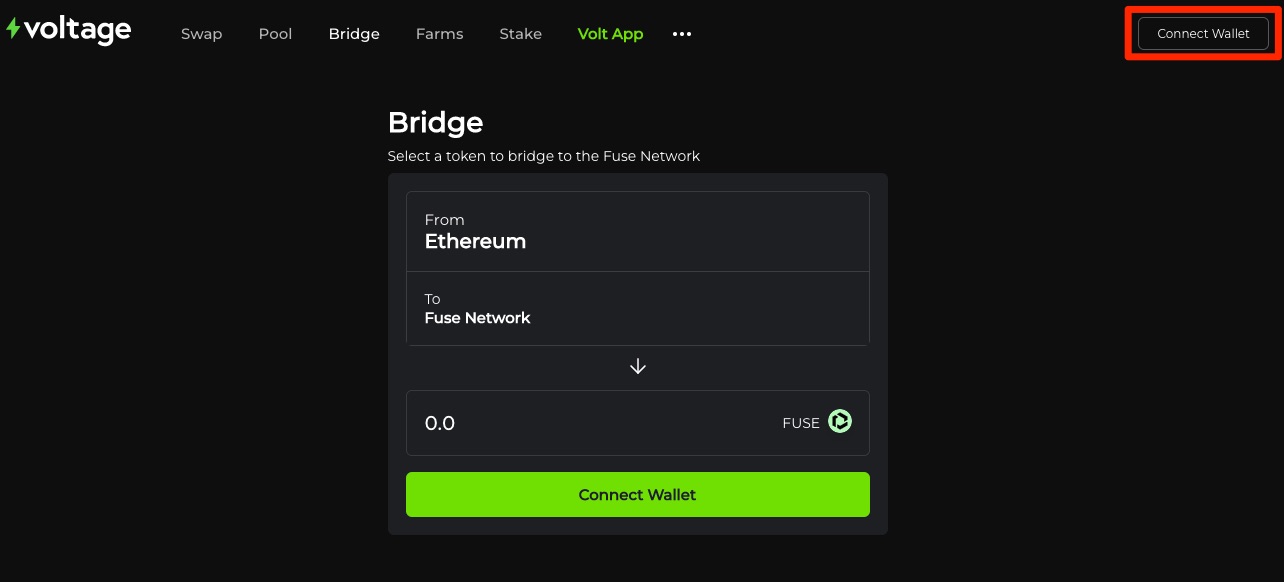The width and height of the screenshot is (1284, 582).
Task: Click the Voltage lightning bolt logo icon
Action: tap(13, 29)
